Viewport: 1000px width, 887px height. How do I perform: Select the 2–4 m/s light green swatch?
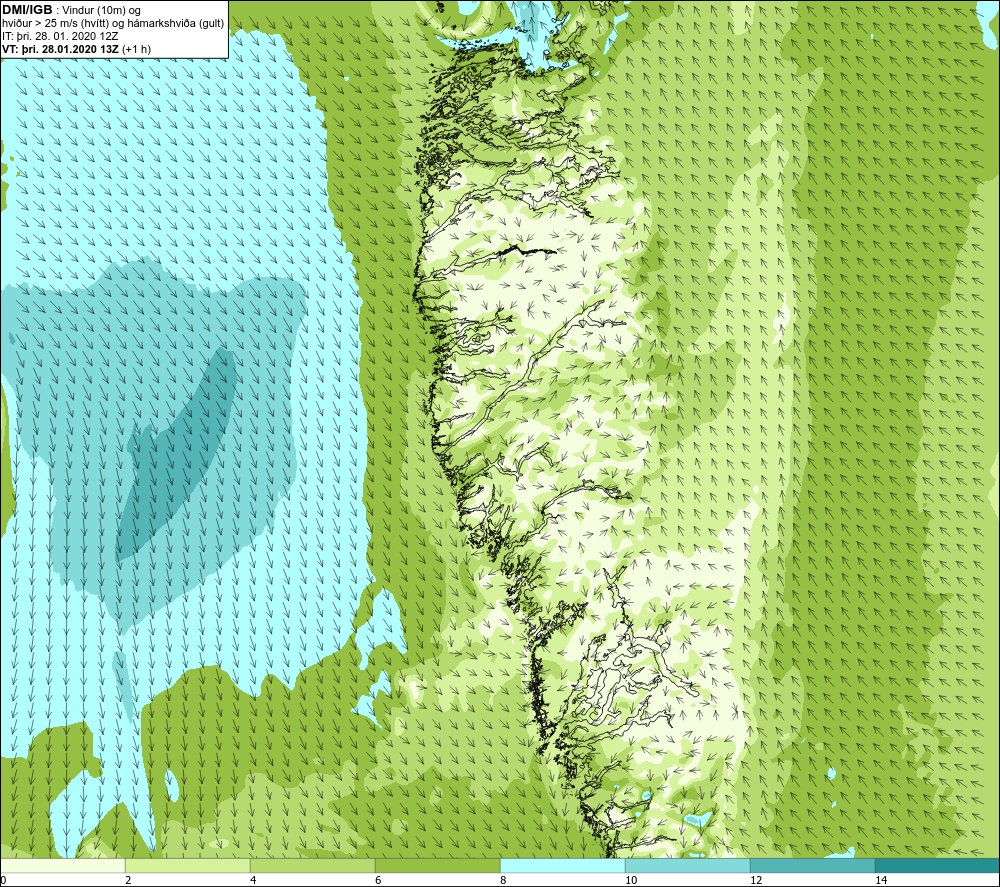[188, 865]
